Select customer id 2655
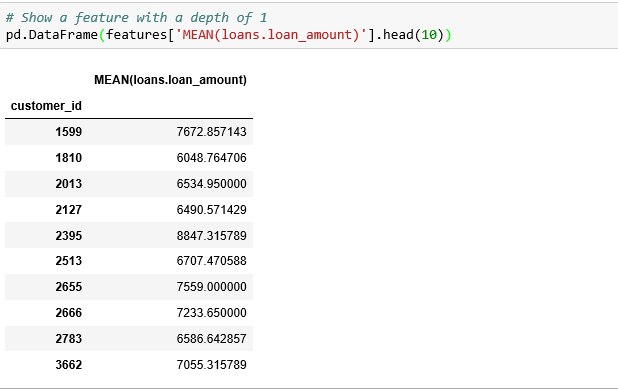 pos(69,287)
